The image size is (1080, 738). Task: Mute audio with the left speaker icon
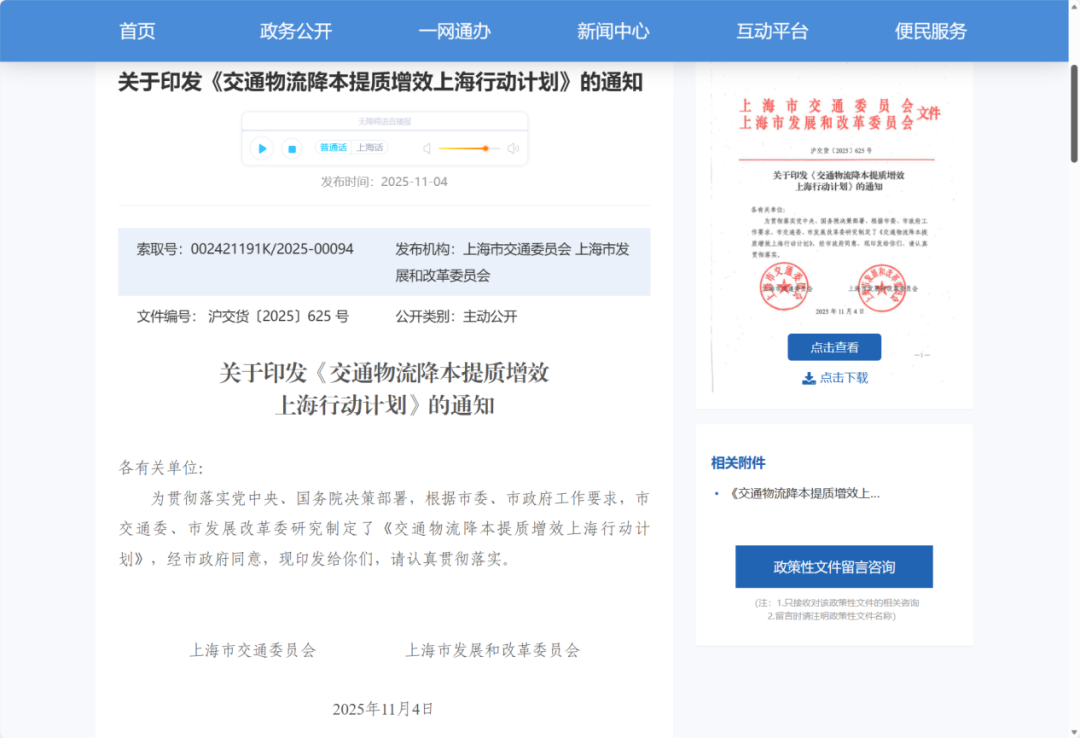tap(427, 148)
